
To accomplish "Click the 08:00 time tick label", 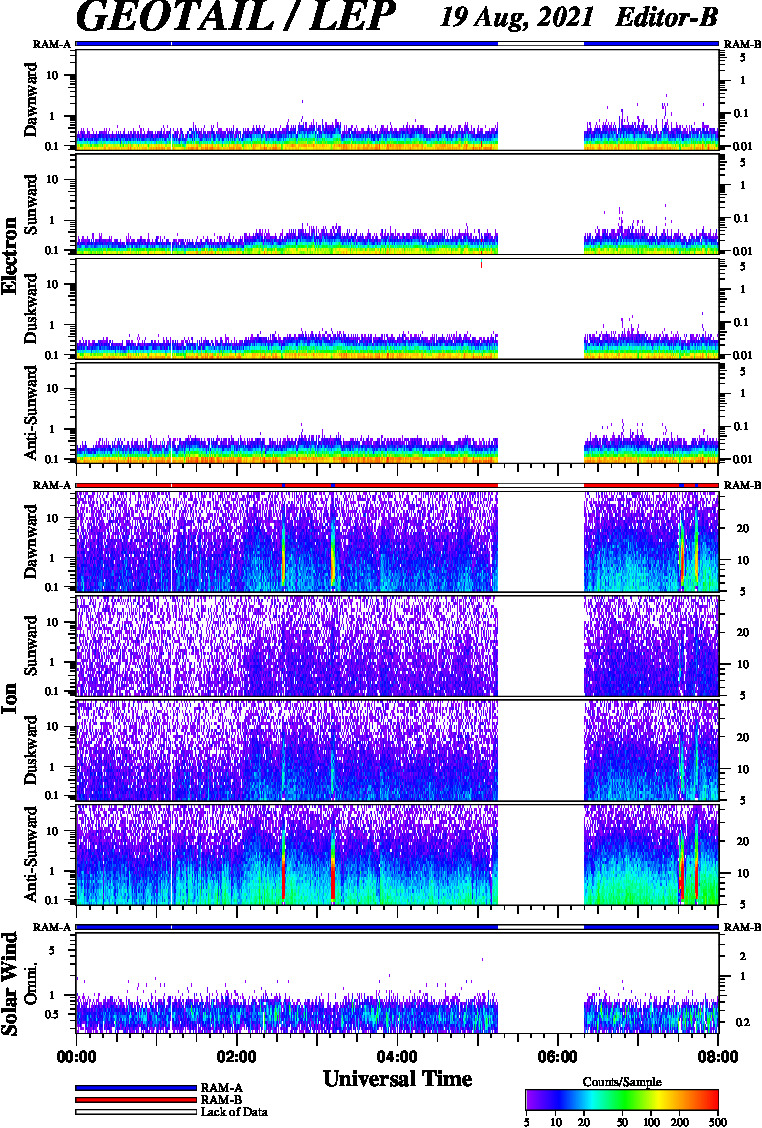I will click(717, 1057).
